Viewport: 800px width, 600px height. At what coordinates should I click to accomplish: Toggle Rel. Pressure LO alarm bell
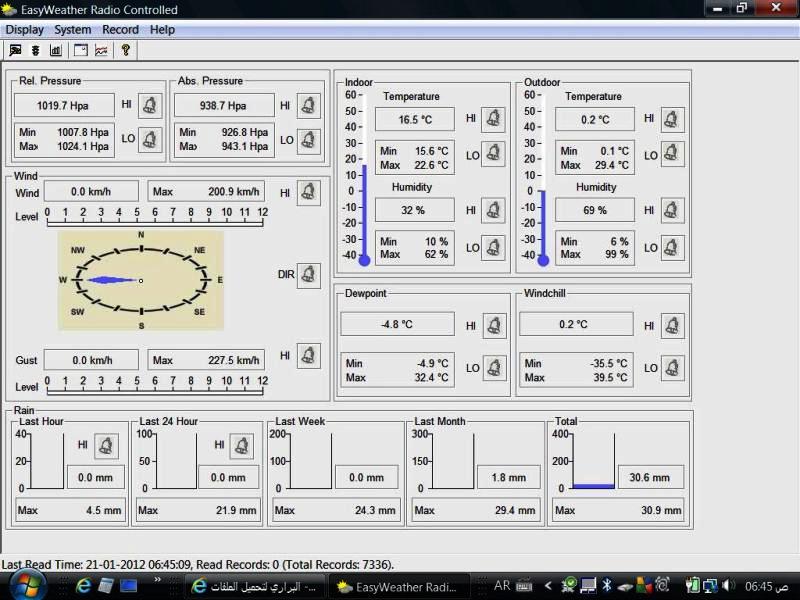pos(149,139)
